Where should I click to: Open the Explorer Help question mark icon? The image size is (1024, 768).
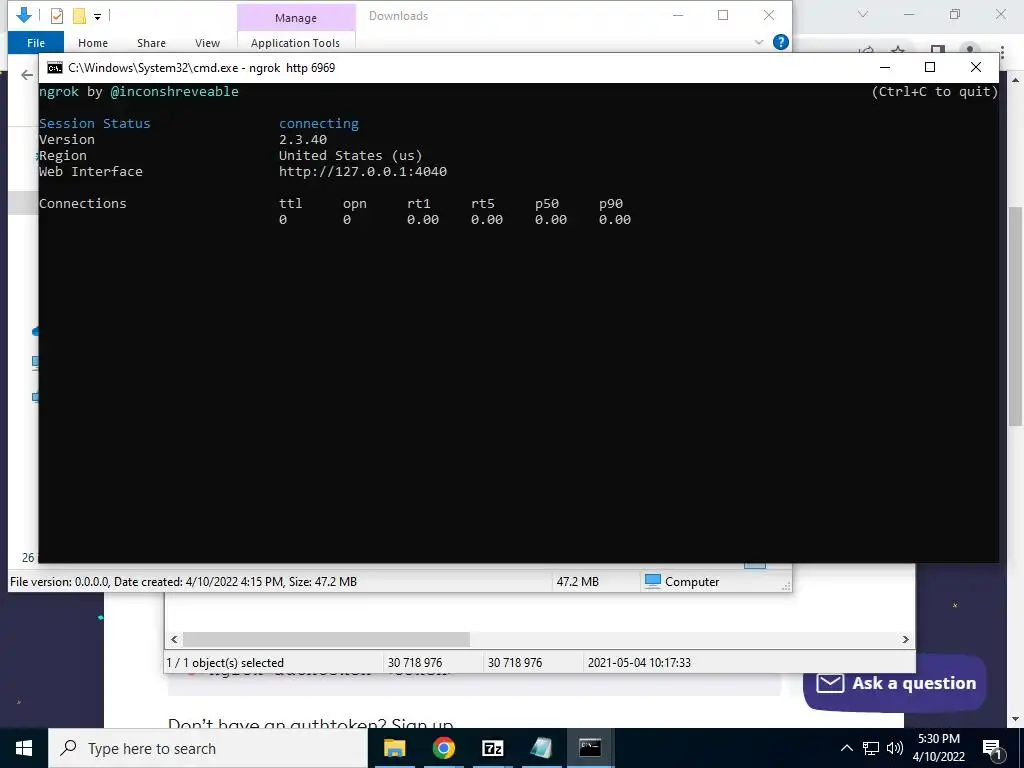(x=780, y=42)
